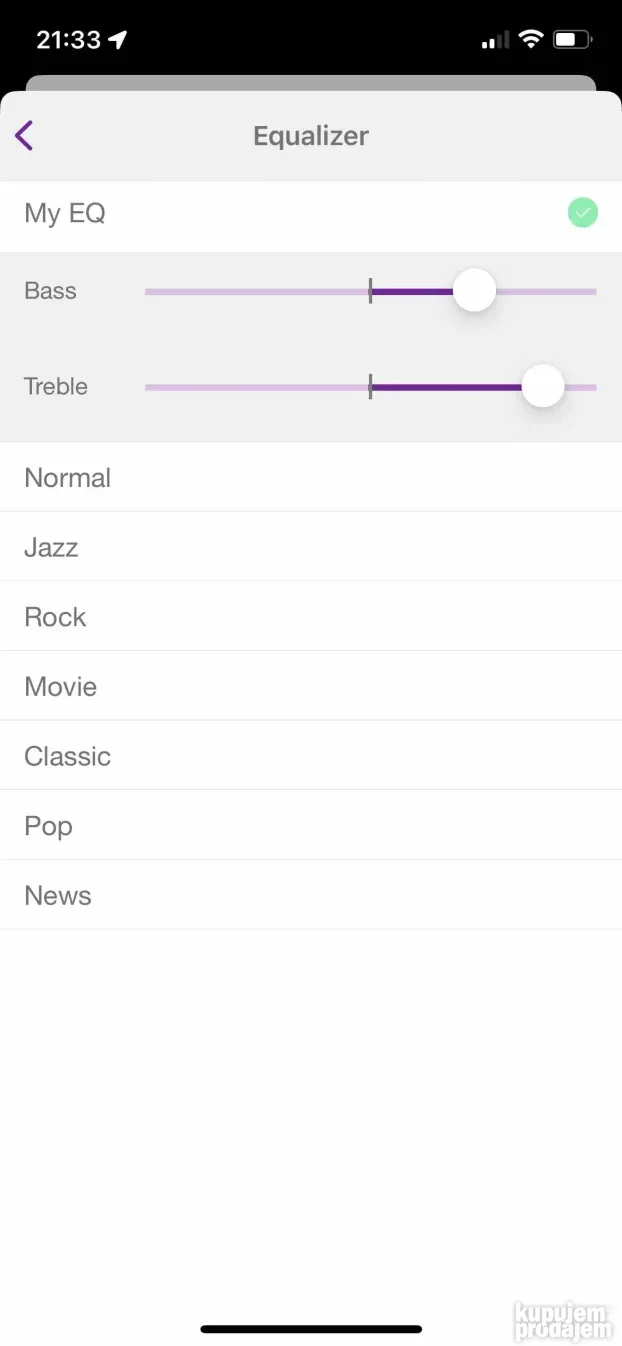This screenshot has width=622, height=1346.
Task: Tap the green My EQ checkmark
Action: coord(583,213)
